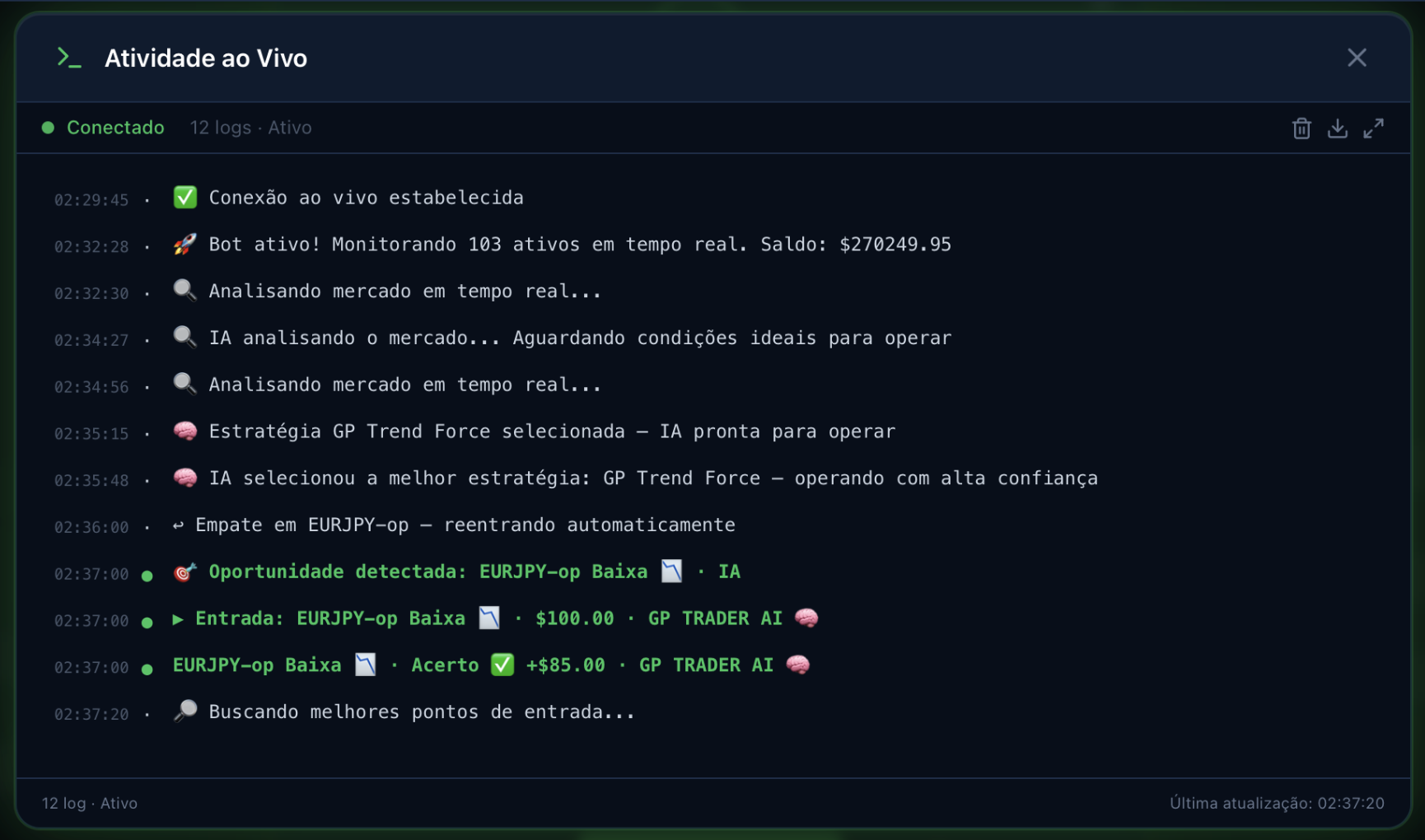The width and height of the screenshot is (1425, 840).
Task: Click the magnifier icon at 02:32:30 log
Action: click(185, 290)
